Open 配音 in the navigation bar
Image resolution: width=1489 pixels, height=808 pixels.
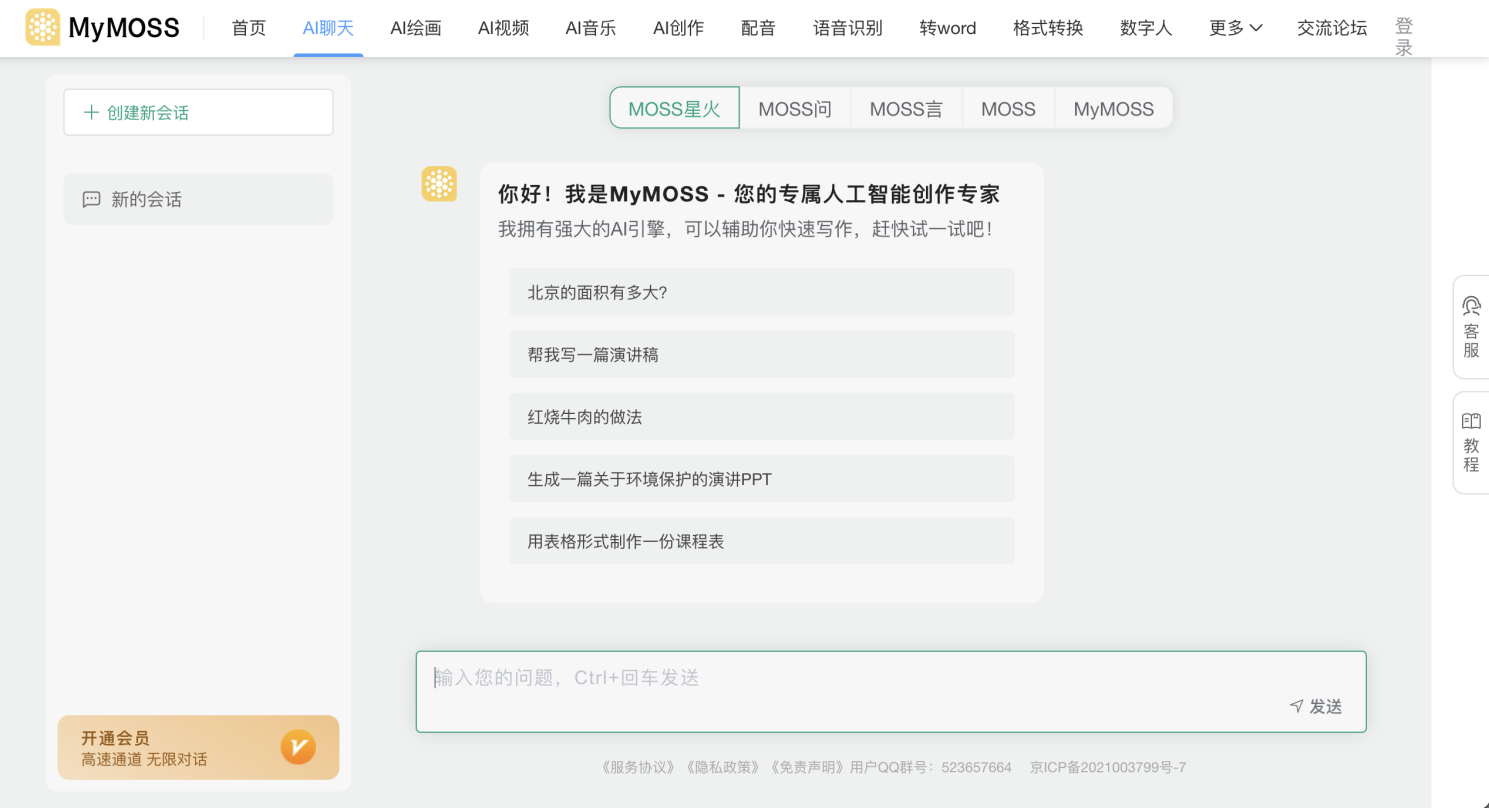coord(759,28)
